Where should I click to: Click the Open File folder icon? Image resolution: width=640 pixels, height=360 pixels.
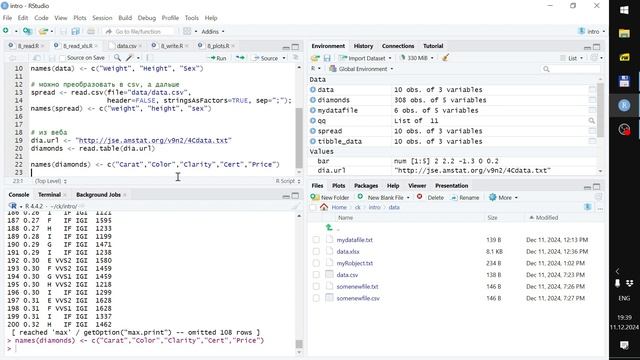(x=43, y=31)
